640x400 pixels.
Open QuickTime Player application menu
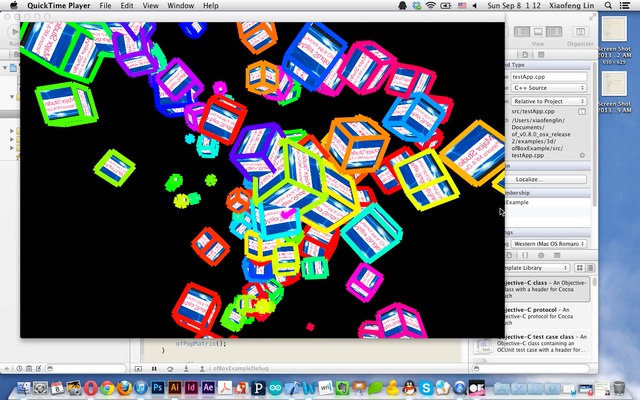click(59, 6)
